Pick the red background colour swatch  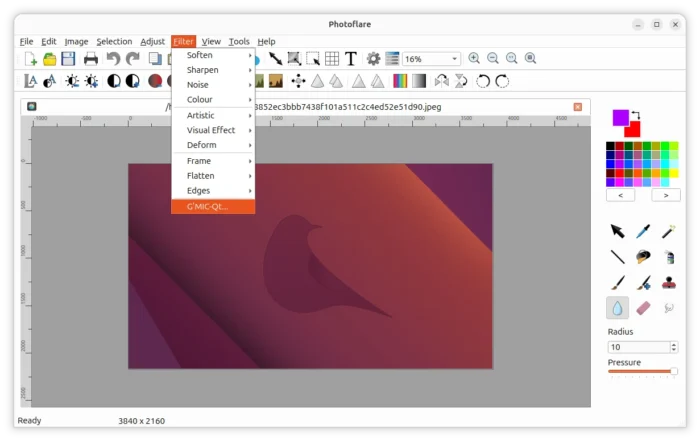[x=633, y=131]
